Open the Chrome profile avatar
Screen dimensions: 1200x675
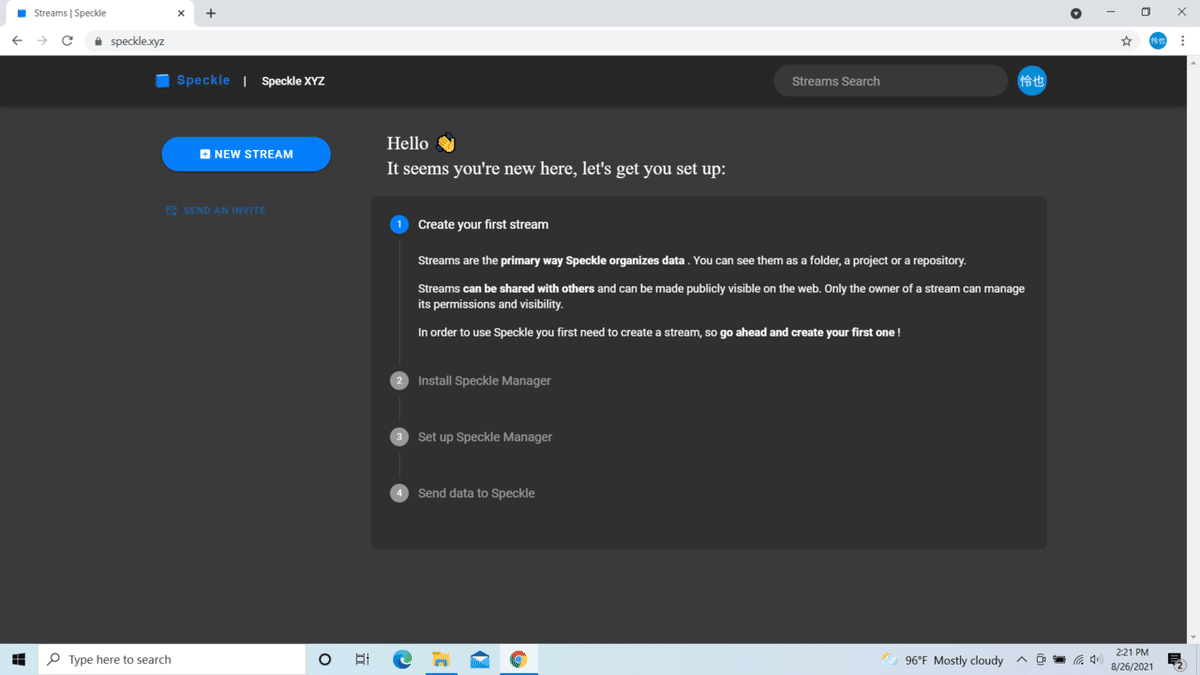tap(1158, 41)
